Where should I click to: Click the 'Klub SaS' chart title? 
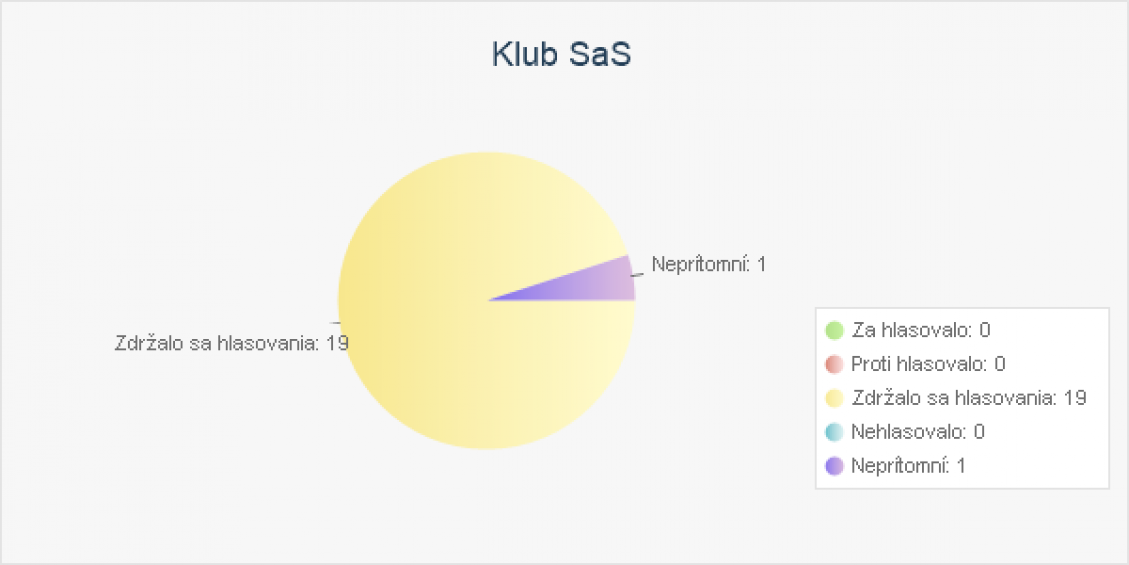point(562,55)
